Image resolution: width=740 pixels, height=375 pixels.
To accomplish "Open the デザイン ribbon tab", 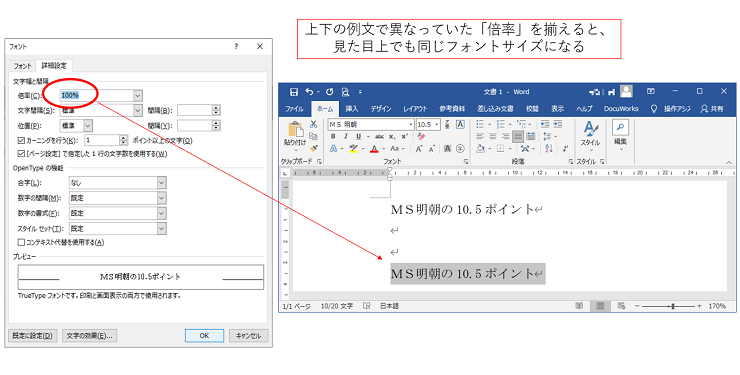I will pyautogui.click(x=380, y=108).
